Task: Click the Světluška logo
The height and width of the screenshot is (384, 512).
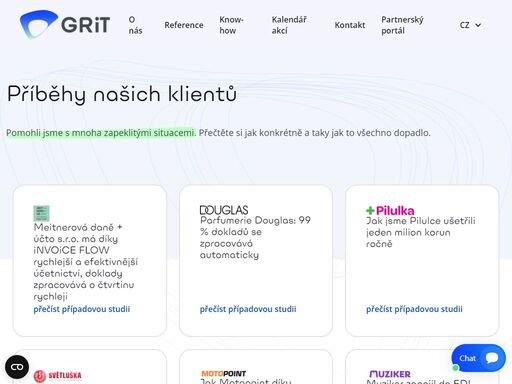Action: click(x=57, y=376)
